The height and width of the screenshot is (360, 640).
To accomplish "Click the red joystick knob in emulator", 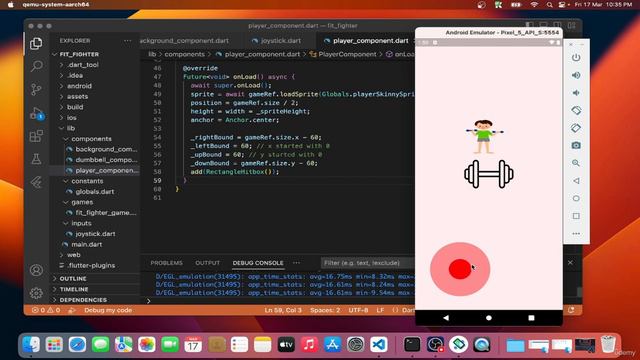I will click(x=460, y=269).
